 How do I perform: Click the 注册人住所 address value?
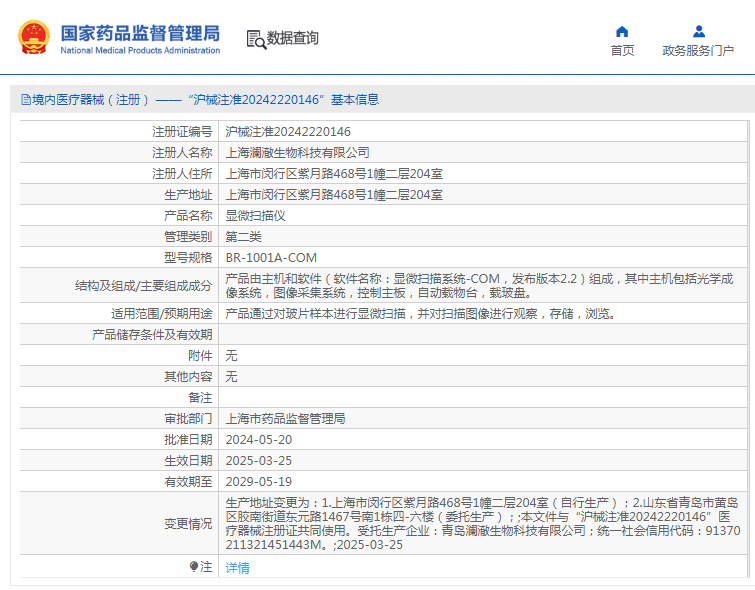(x=334, y=173)
